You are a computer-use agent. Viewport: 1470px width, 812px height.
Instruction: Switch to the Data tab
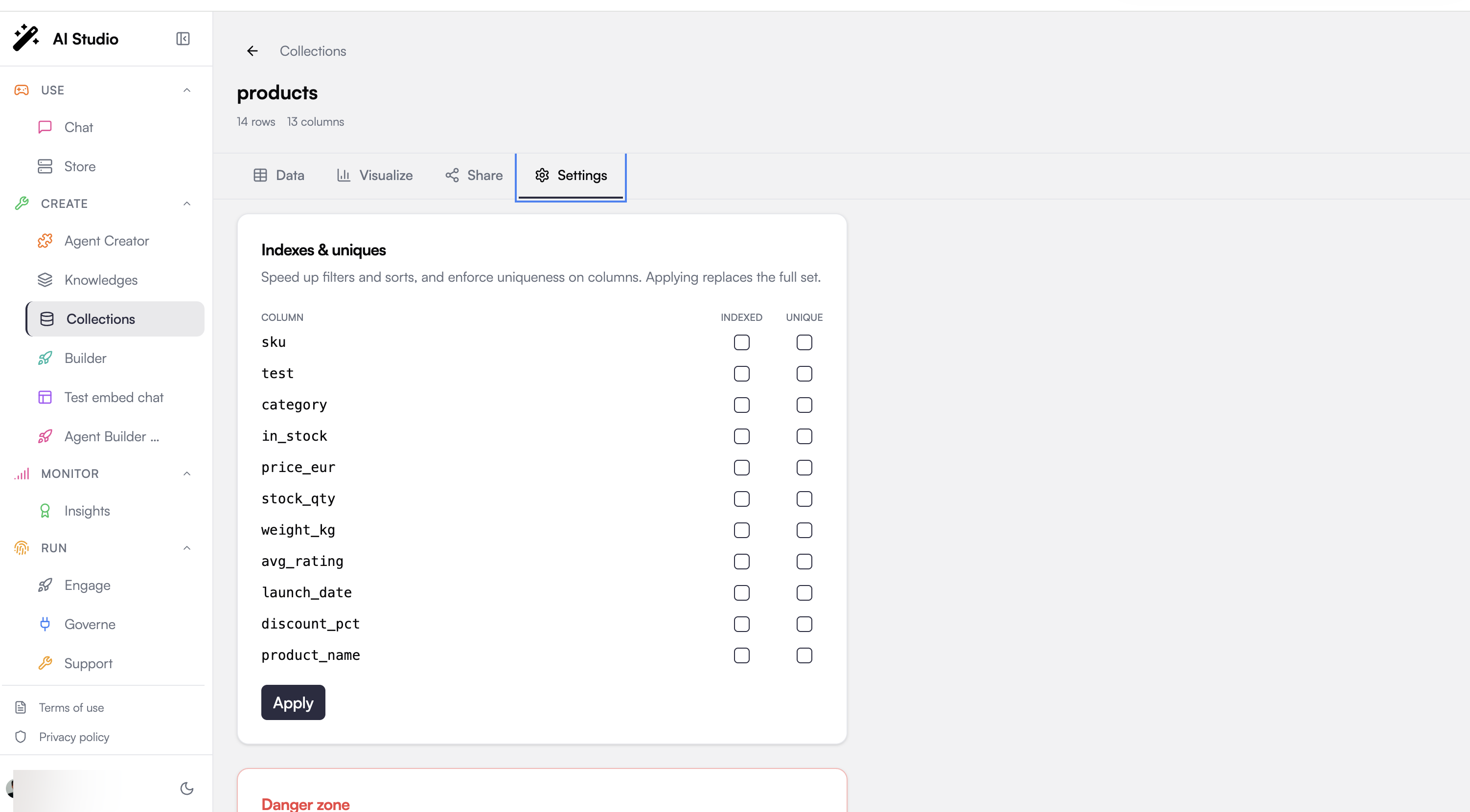click(278, 175)
